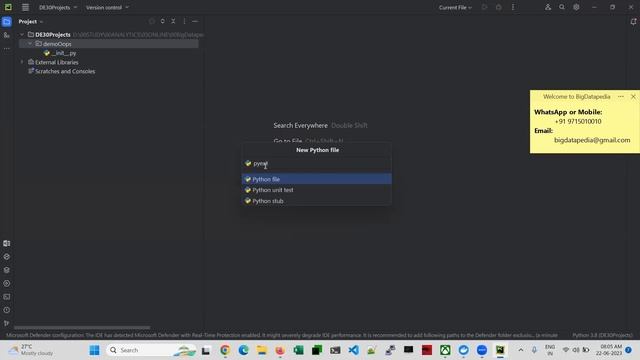Image resolution: width=640 pixels, height=360 pixels.
Task: Click the +91 9715010010 phone number
Action: (578, 121)
